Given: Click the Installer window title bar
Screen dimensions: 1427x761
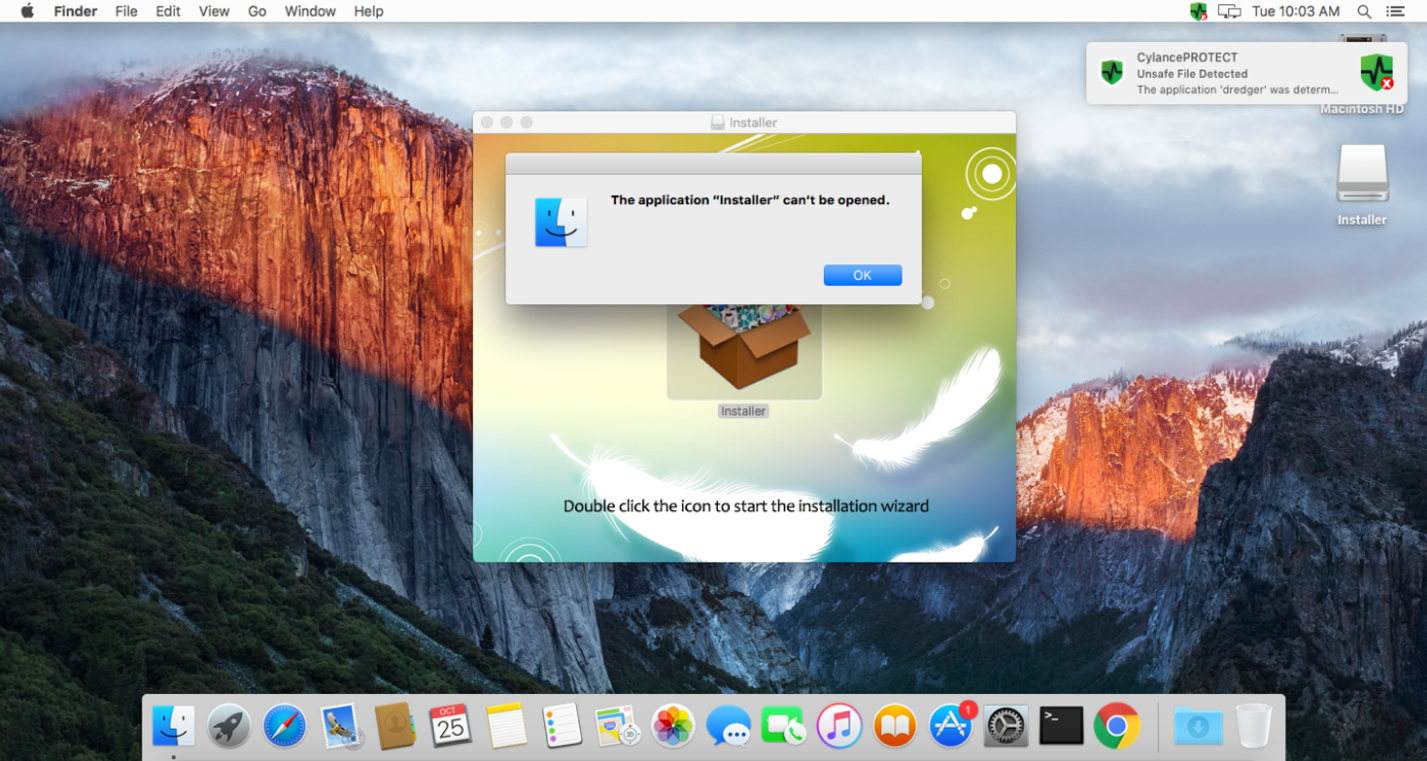Looking at the screenshot, I should tap(744, 122).
